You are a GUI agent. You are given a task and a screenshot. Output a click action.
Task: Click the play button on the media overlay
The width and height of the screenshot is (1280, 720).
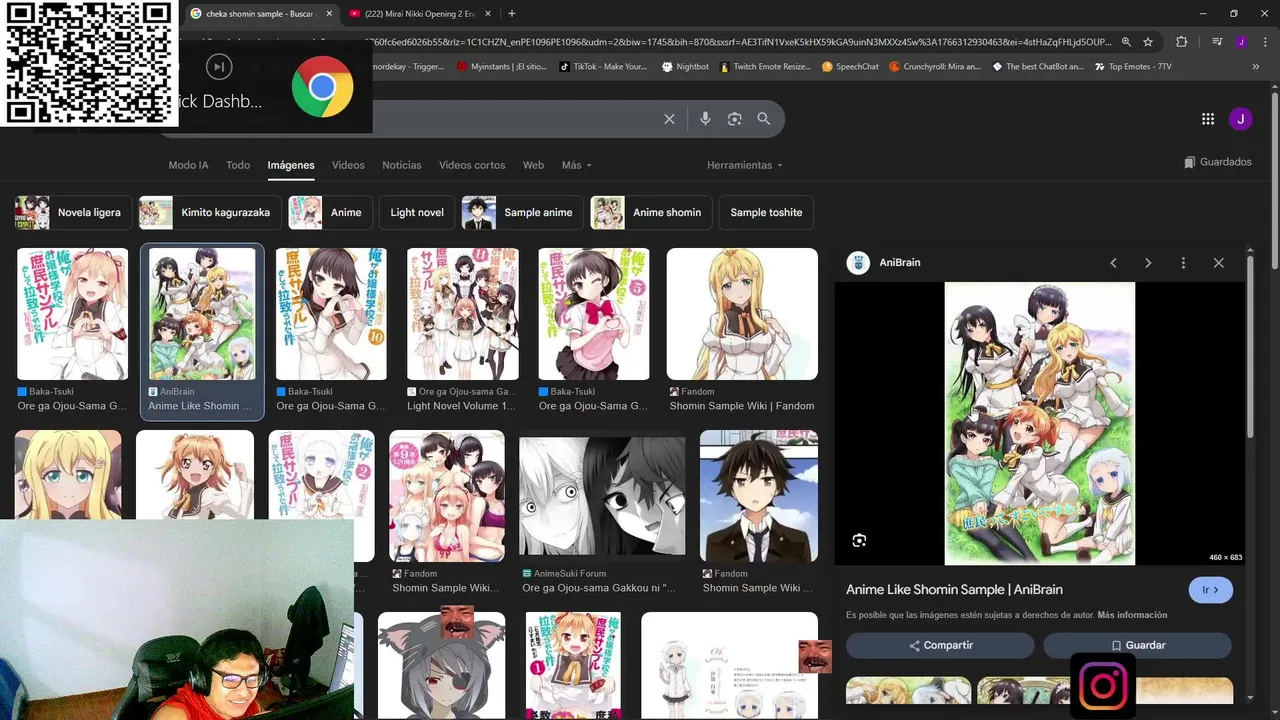pyautogui.click(x=219, y=67)
